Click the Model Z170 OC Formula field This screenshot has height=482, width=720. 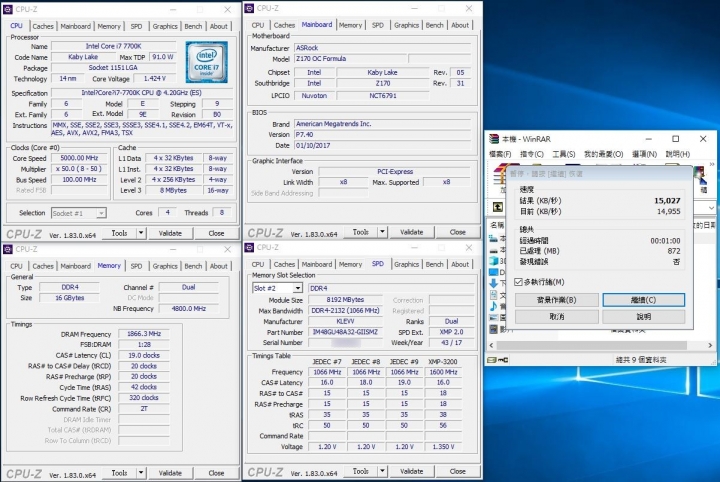click(350, 59)
